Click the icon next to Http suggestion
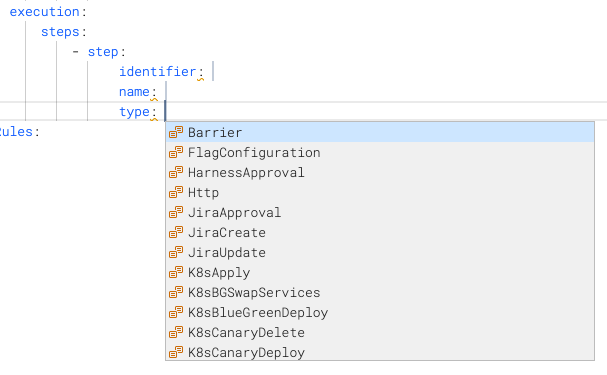This screenshot has height=375, width=607. pyautogui.click(x=176, y=192)
